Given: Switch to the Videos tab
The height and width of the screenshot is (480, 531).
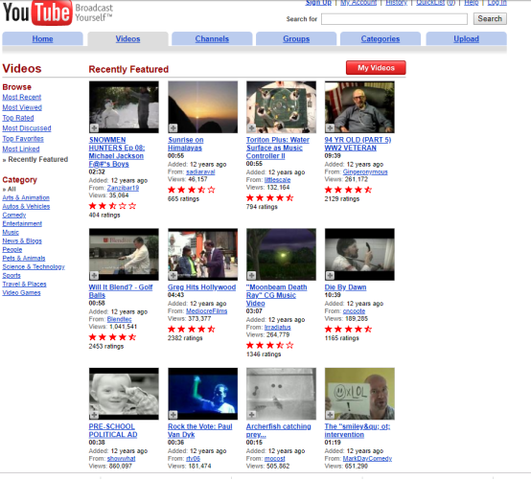Looking at the screenshot, I should coord(128,39).
